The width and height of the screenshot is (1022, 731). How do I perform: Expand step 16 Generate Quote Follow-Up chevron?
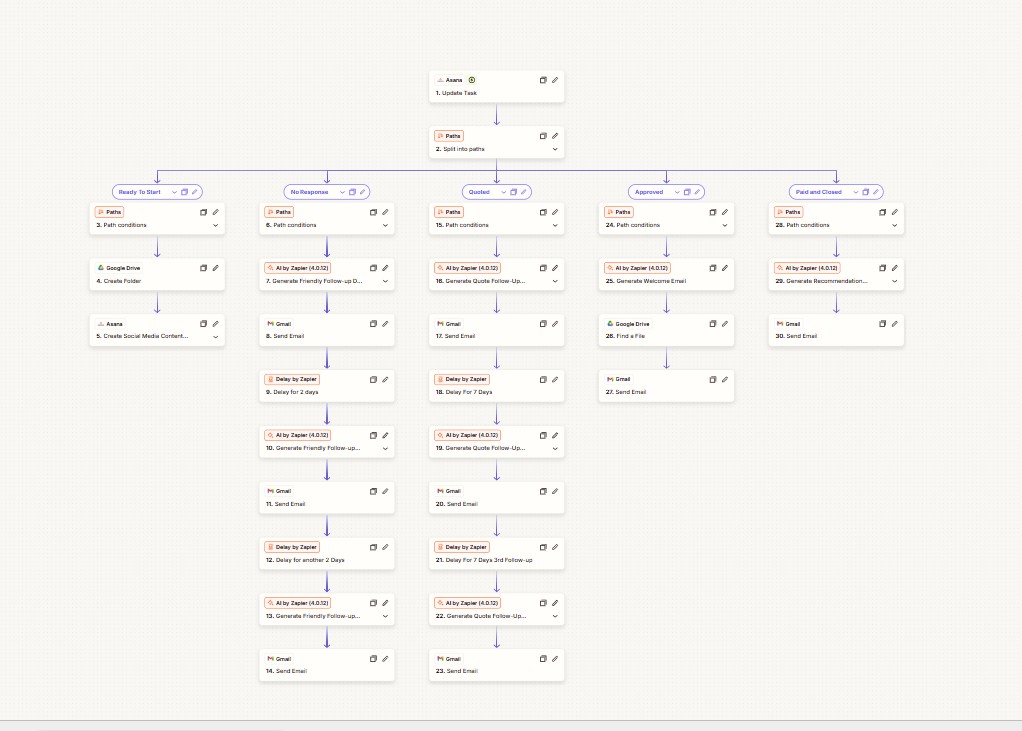point(555,281)
